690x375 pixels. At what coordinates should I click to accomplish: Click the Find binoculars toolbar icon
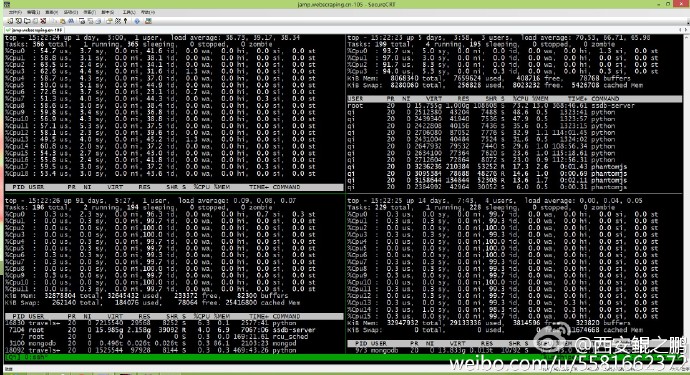71,21
